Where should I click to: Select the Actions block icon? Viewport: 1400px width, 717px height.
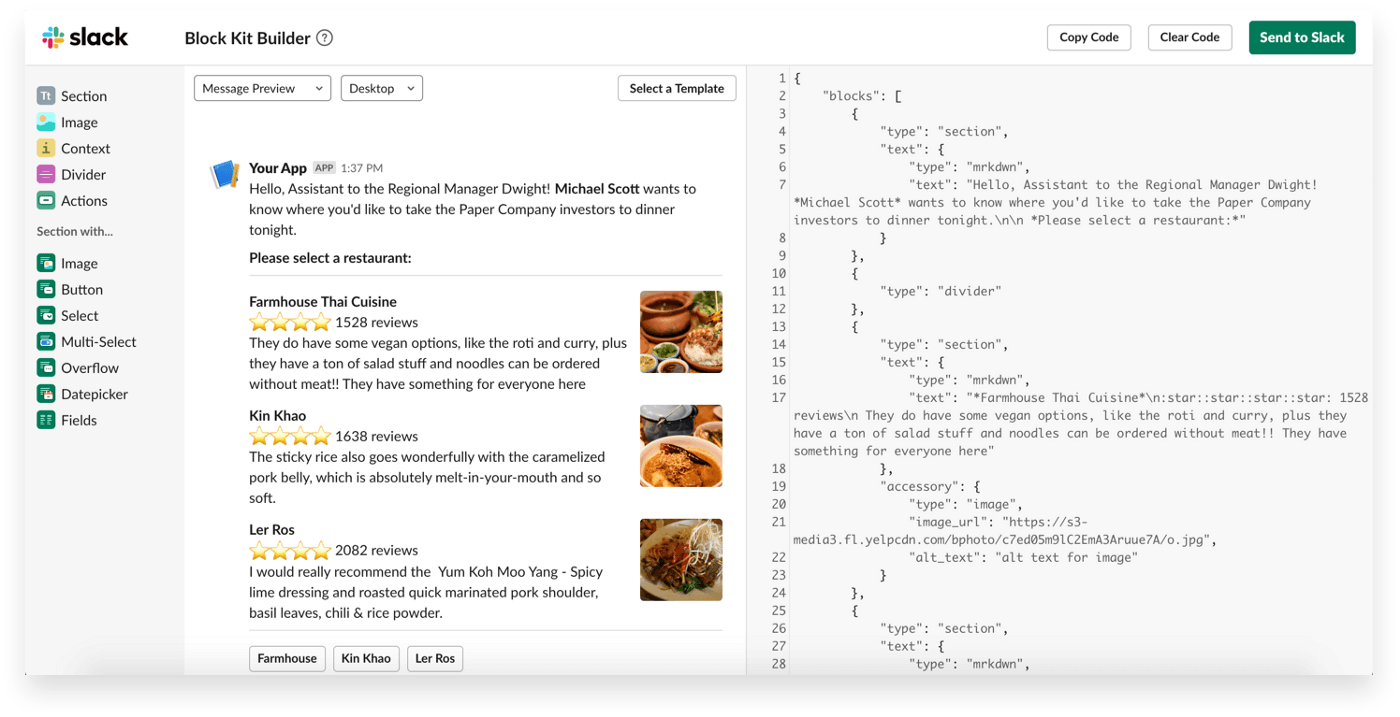click(x=46, y=200)
